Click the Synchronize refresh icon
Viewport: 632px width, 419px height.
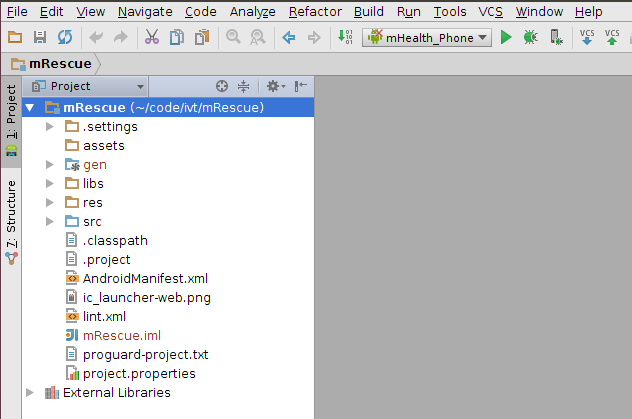pos(64,37)
